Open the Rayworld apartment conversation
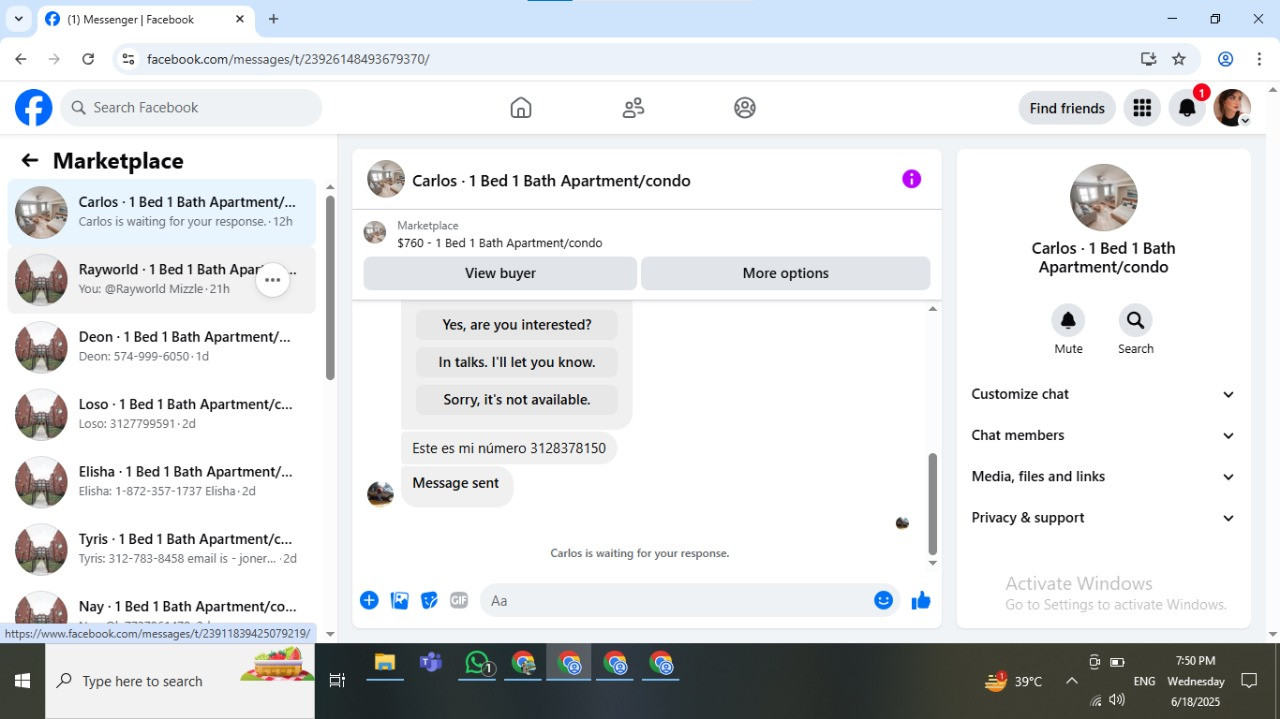Viewport: 1280px width, 719px height. pos(162,280)
